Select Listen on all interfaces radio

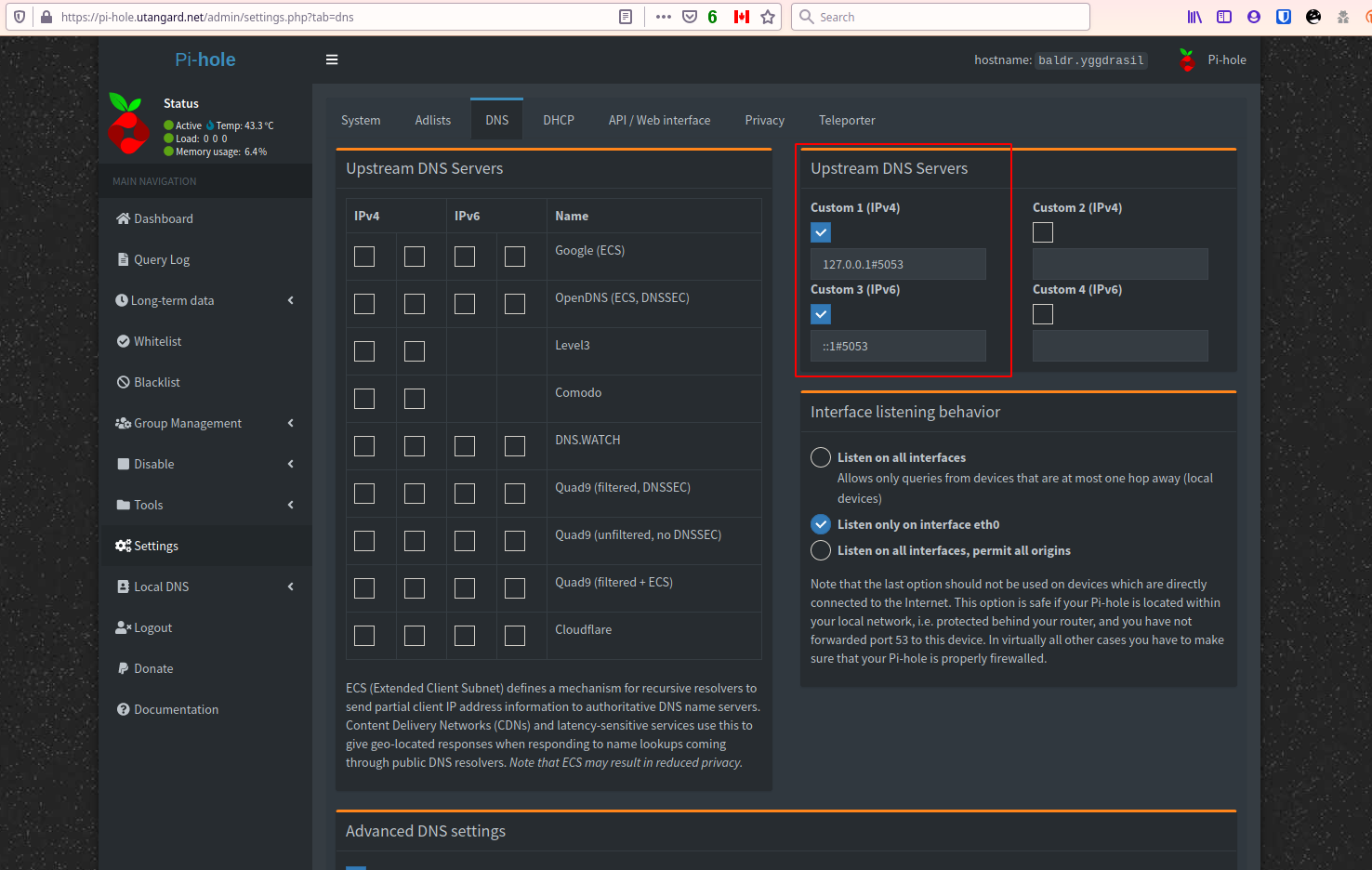tap(821, 457)
